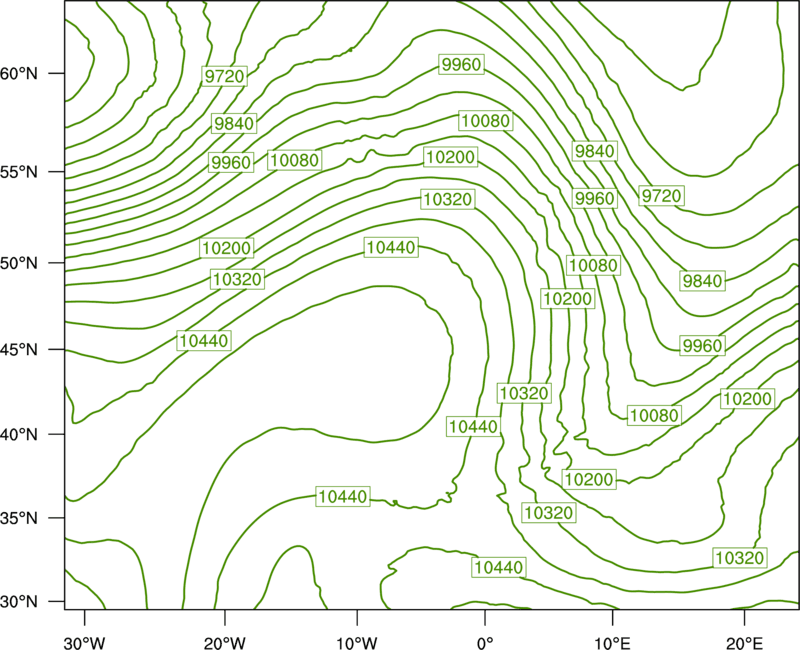
Task: Select the westernmost 10440 contour label
Action: tap(204, 340)
